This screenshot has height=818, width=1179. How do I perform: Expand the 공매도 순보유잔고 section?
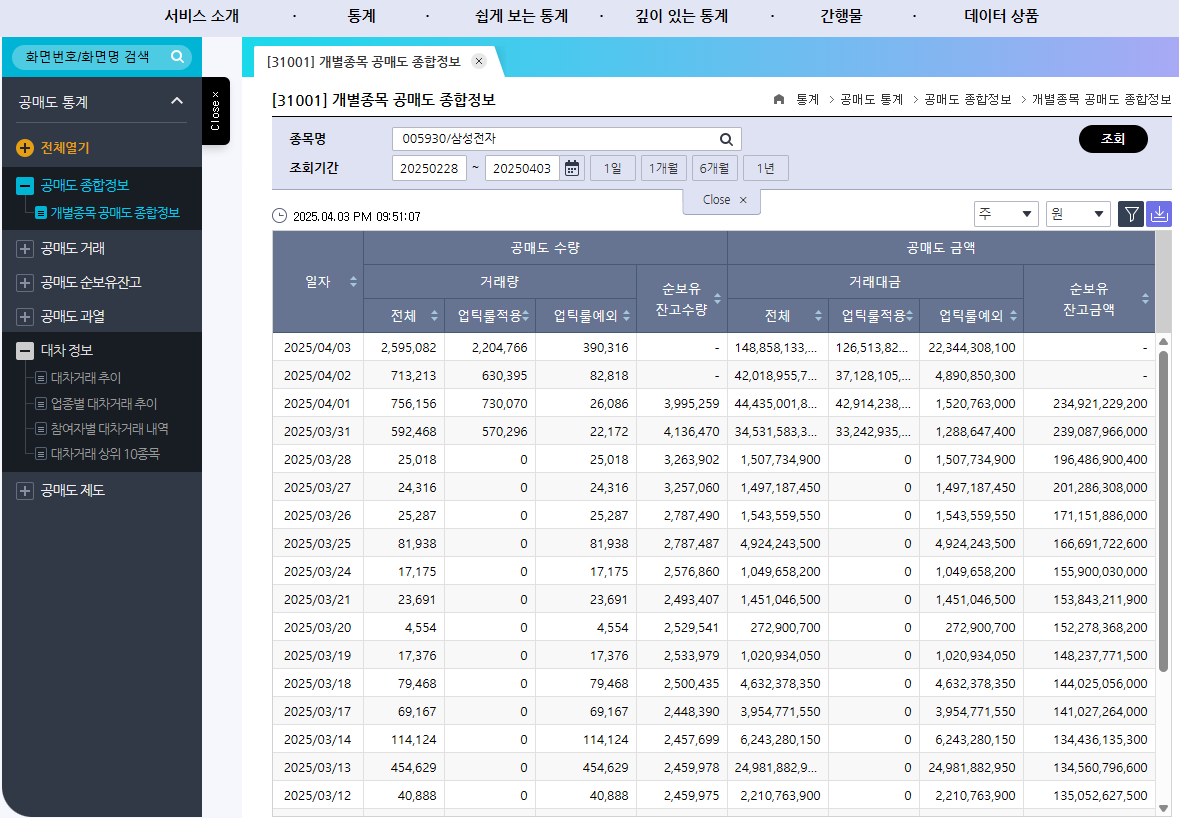25,283
